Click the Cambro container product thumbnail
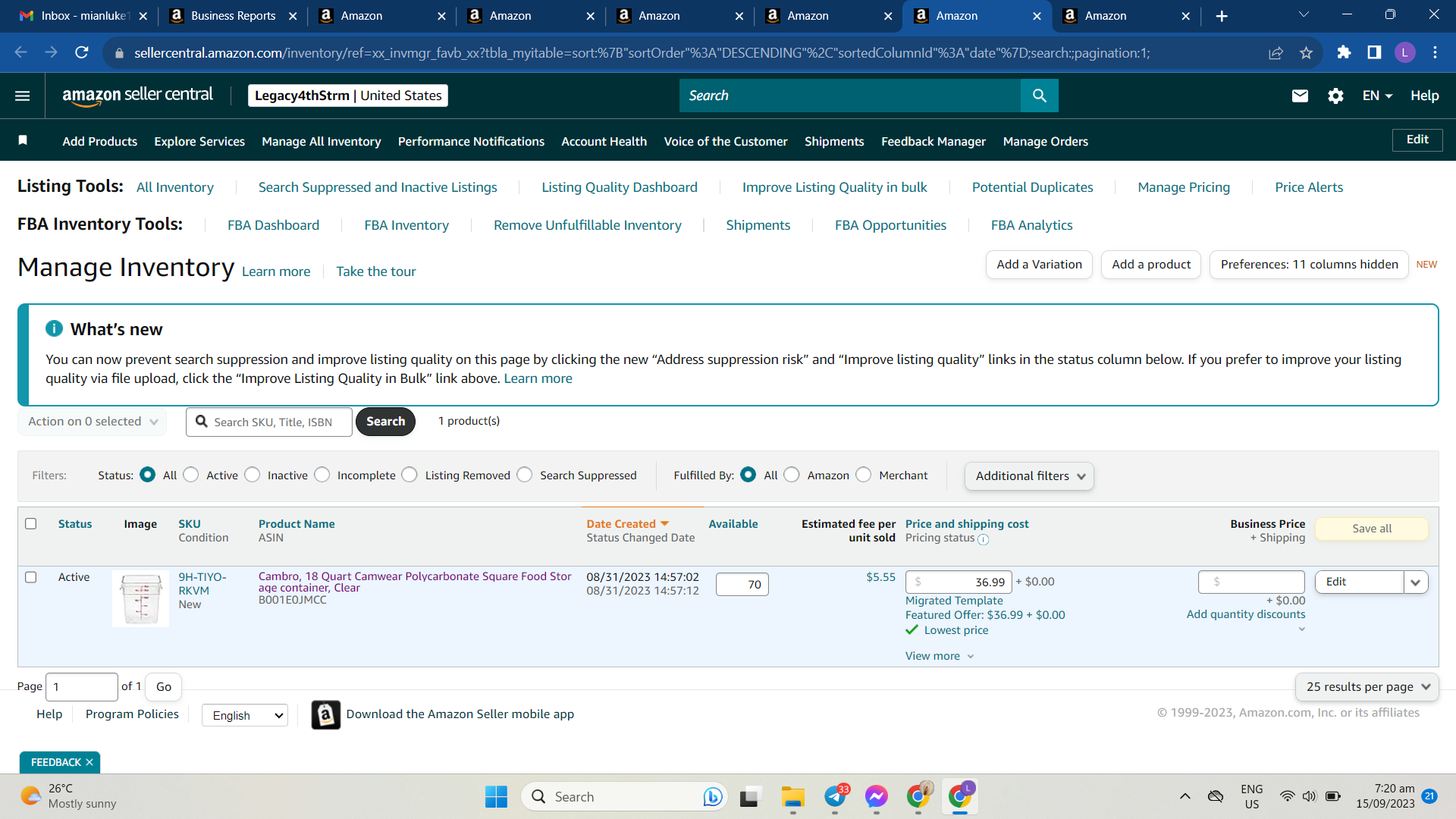The width and height of the screenshot is (1456, 819). [x=140, y=598]
